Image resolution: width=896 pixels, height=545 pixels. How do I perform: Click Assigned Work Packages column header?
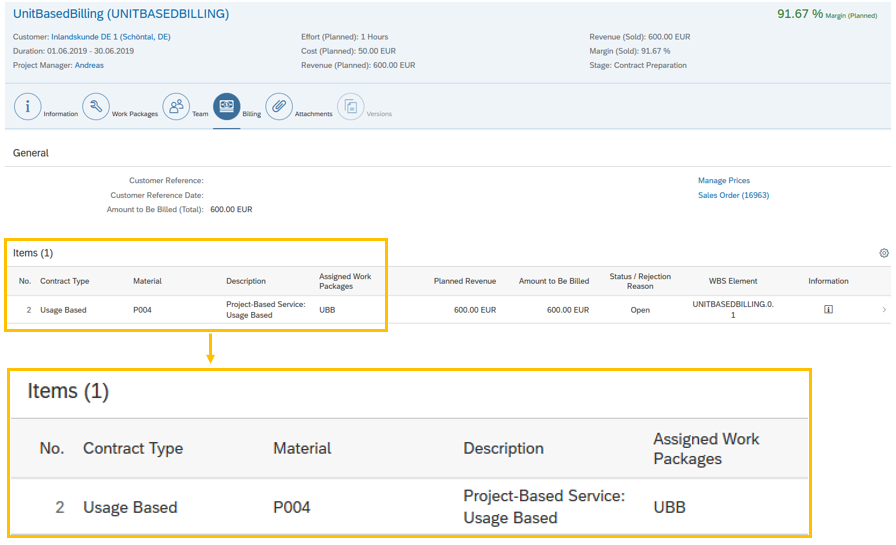(345, 281)
